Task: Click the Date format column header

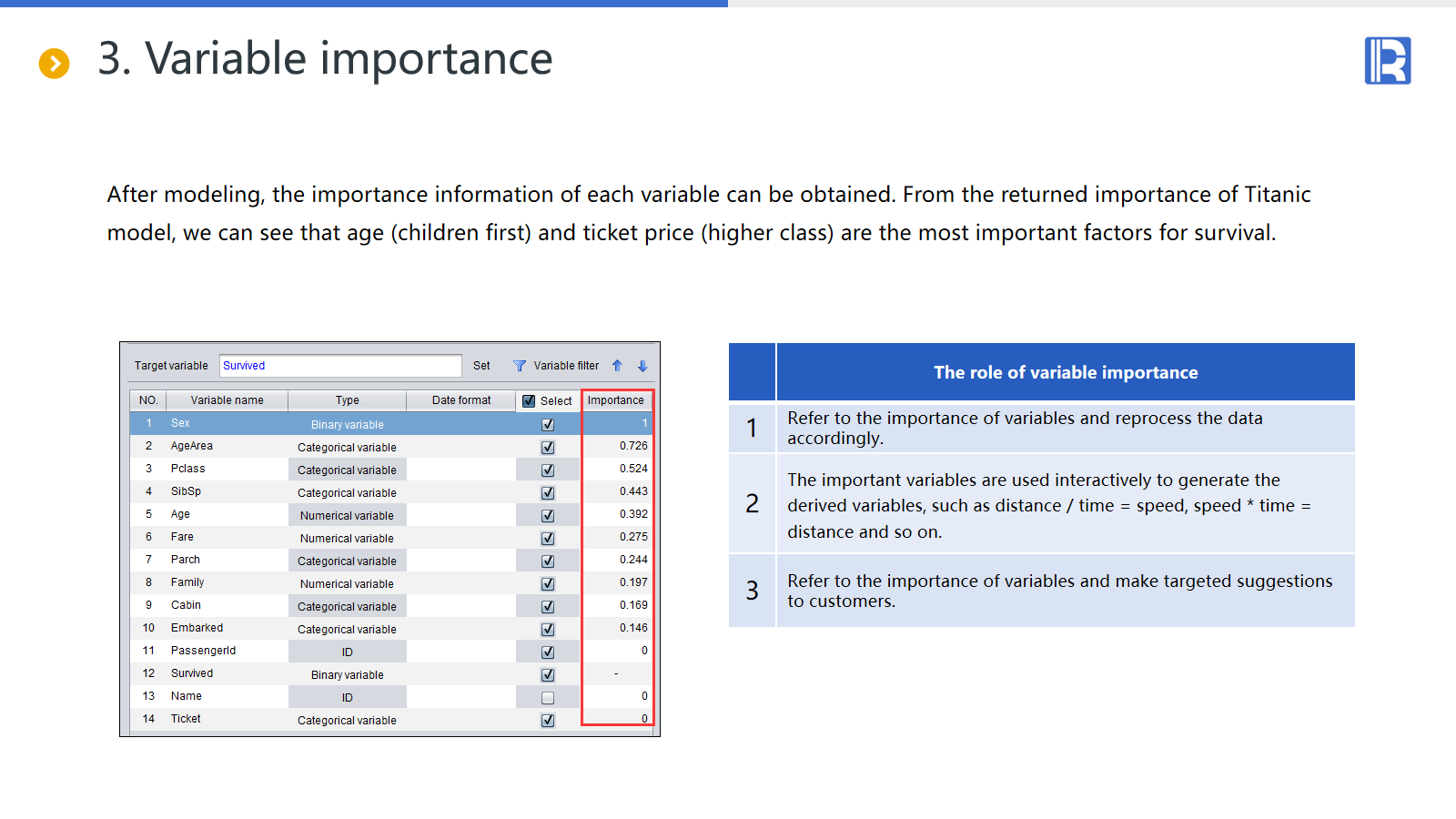Action: [x=461, y=400]
